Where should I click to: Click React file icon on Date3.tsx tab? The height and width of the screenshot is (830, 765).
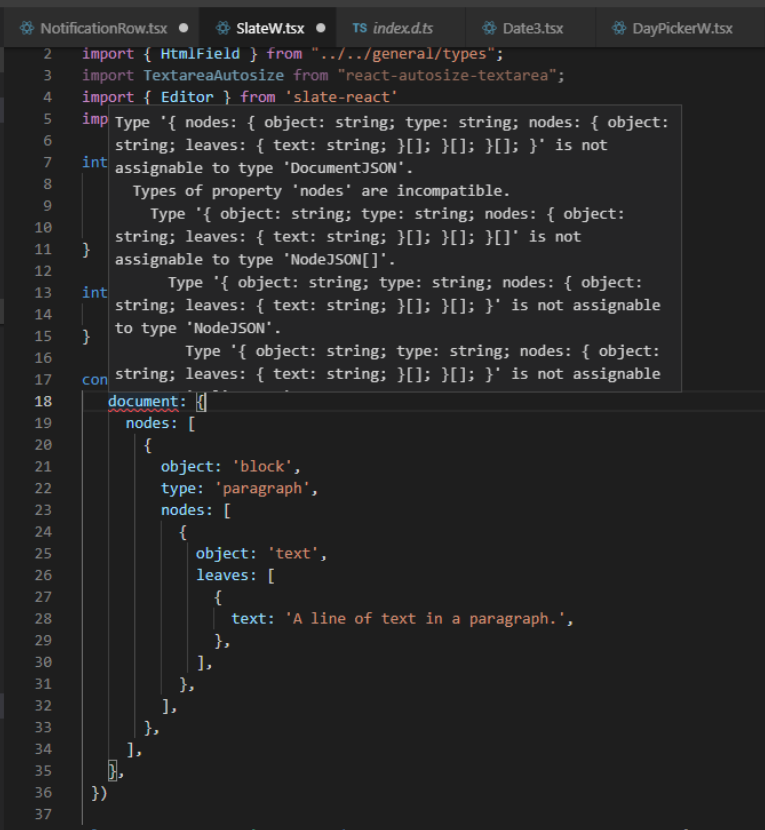(x=489, y=28)
